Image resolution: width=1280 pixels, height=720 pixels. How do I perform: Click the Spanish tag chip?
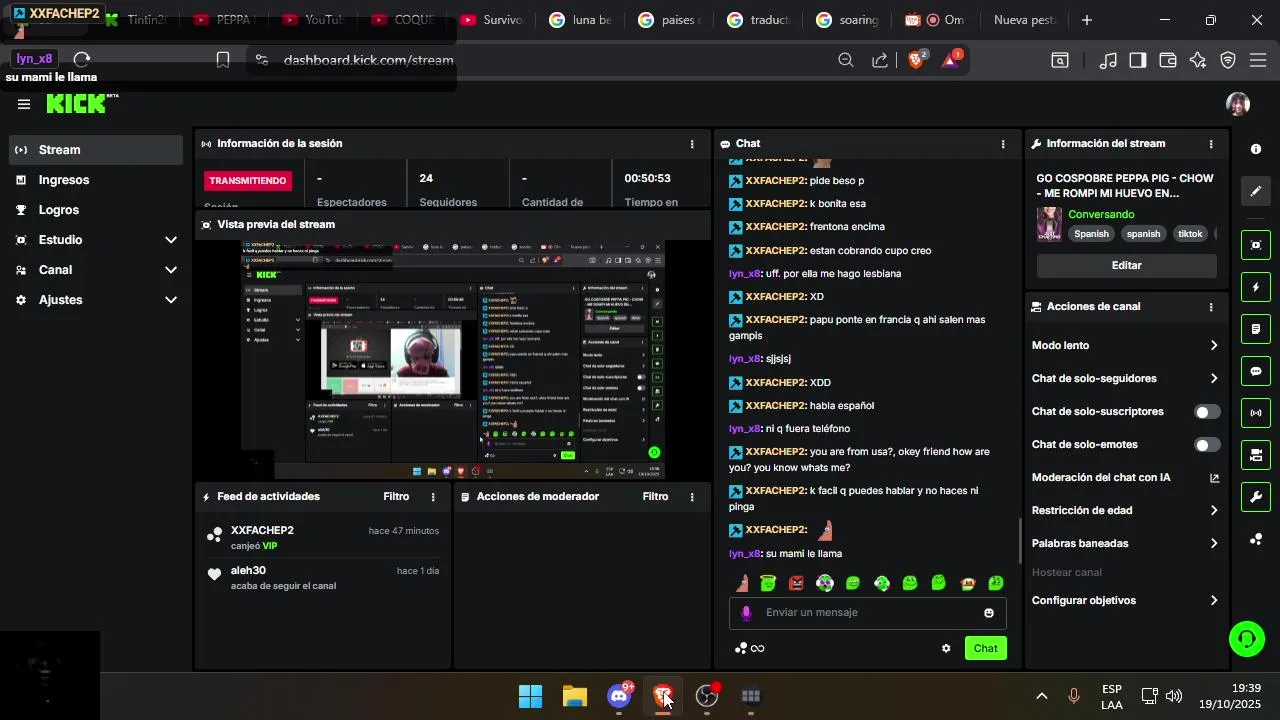pos(1091,234)
